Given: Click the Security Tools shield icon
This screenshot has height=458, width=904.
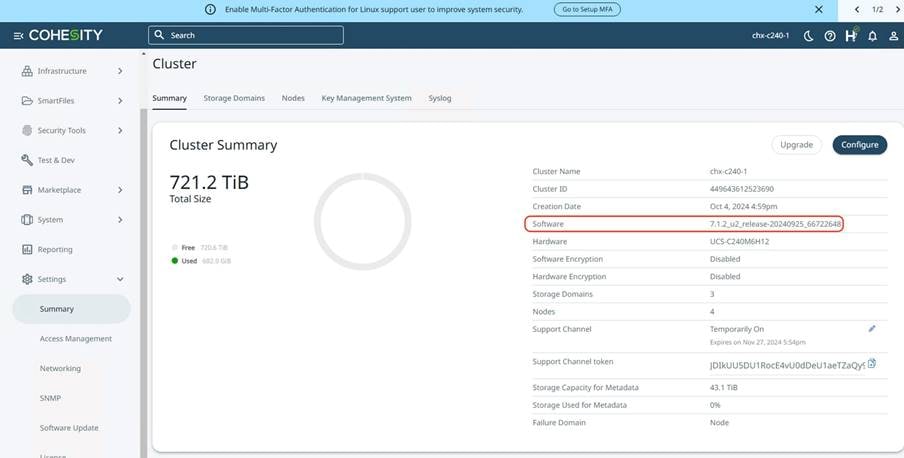Looking at the screenshot, I should point(27,130).
